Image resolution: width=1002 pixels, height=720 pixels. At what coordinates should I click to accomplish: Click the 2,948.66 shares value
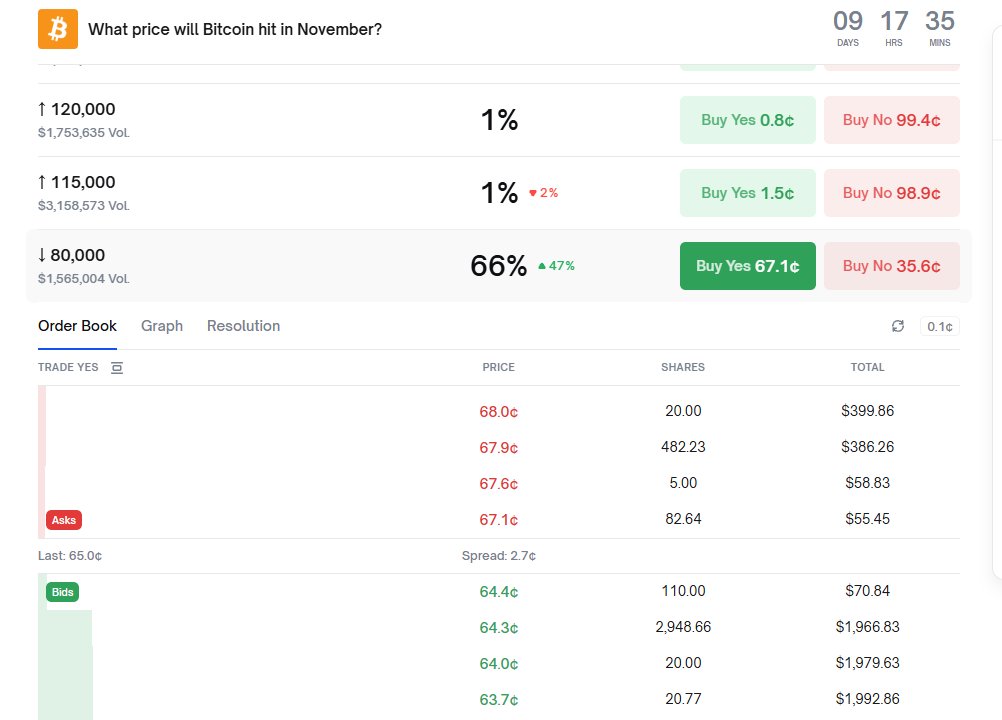pos(683,627)
